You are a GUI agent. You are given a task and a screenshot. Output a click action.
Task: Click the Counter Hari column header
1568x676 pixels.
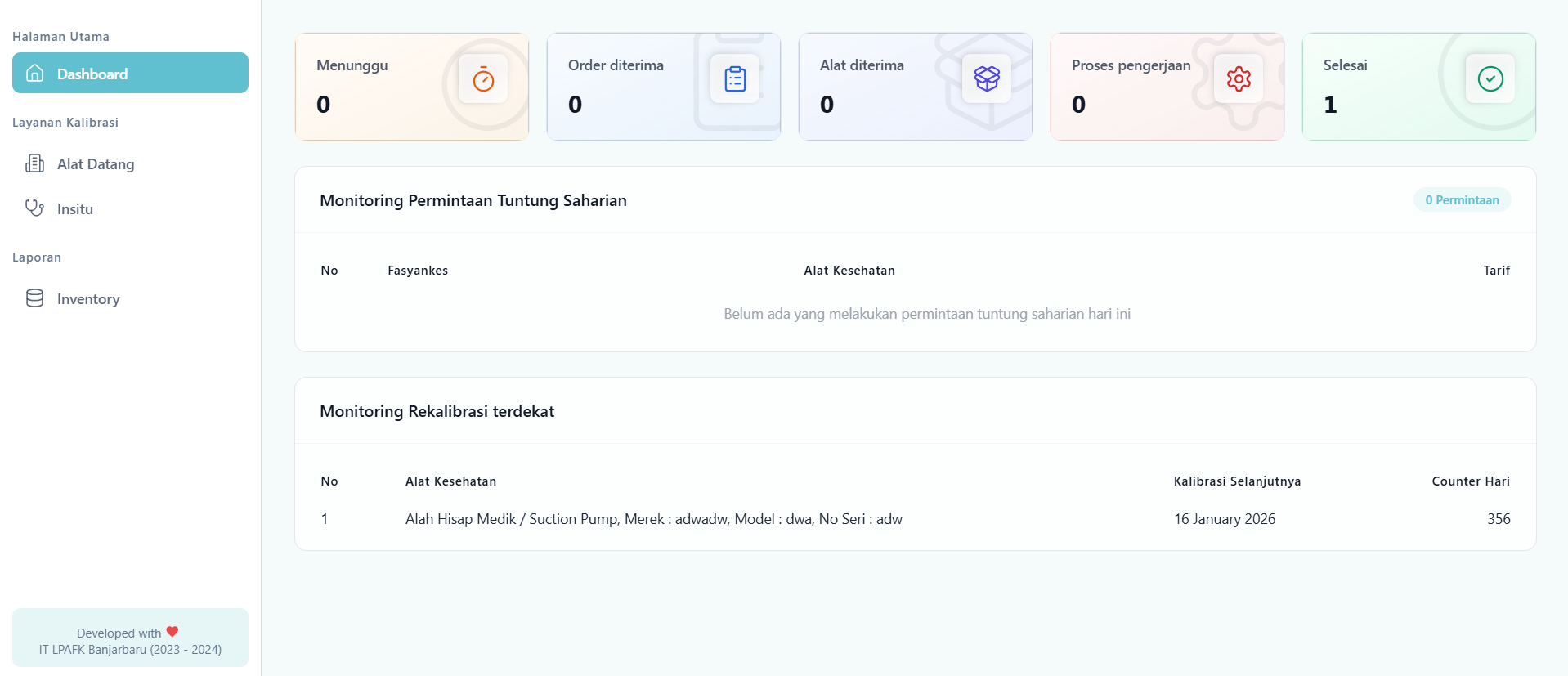click(x=1471, y=481)
